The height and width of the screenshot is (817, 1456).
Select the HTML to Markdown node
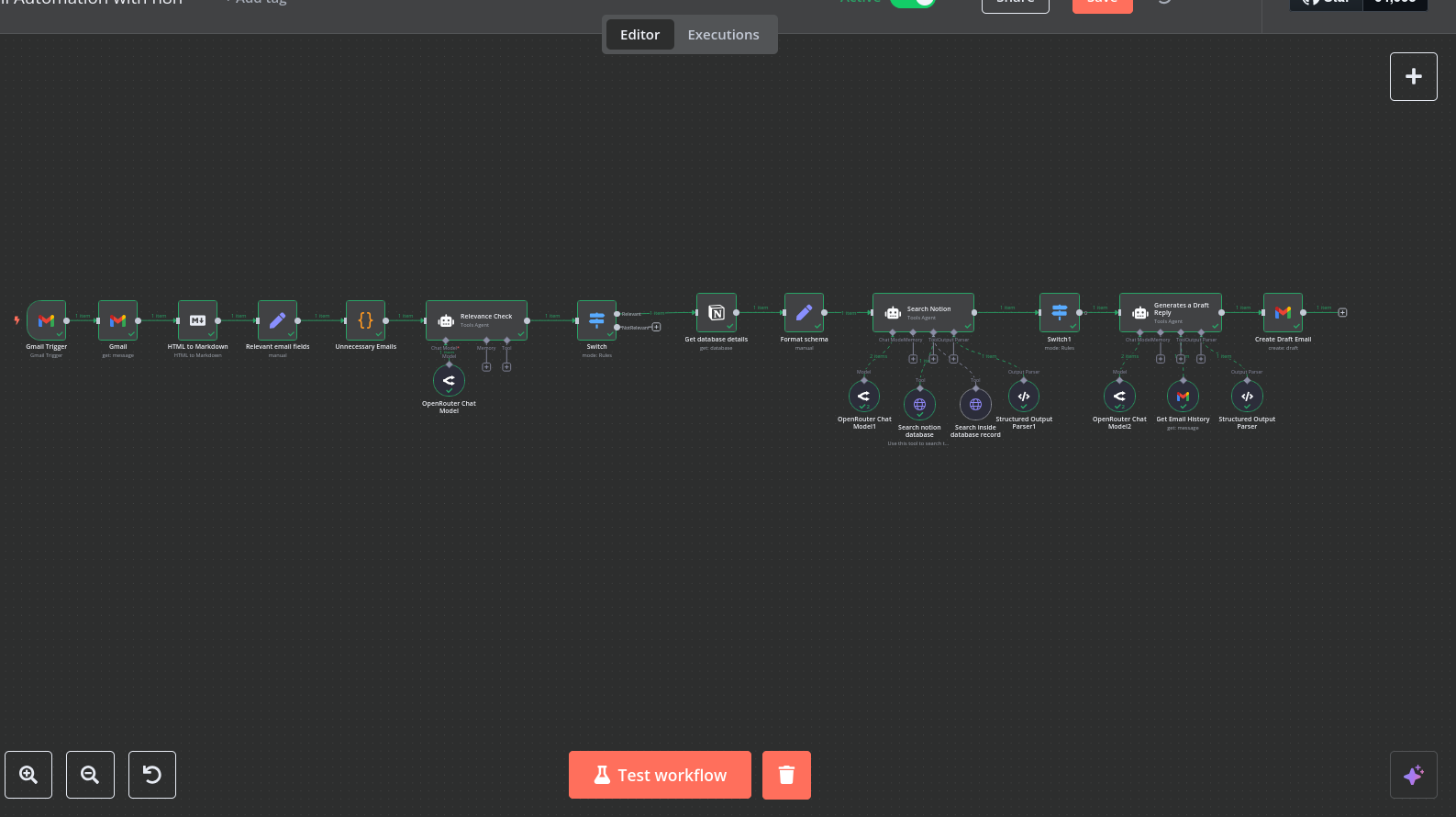[x=197, y=320]
